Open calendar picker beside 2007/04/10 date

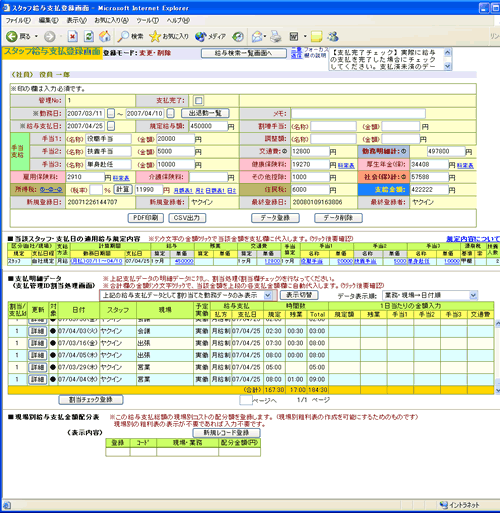click(170, 113)
